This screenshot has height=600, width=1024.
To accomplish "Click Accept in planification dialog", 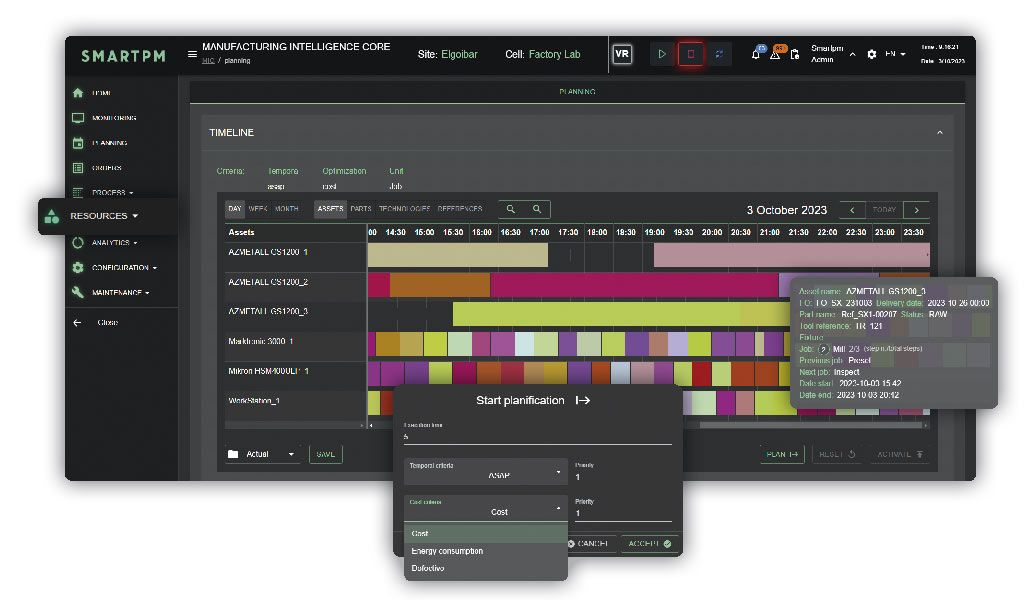I will pyautogui.click(x=649, y=544).
